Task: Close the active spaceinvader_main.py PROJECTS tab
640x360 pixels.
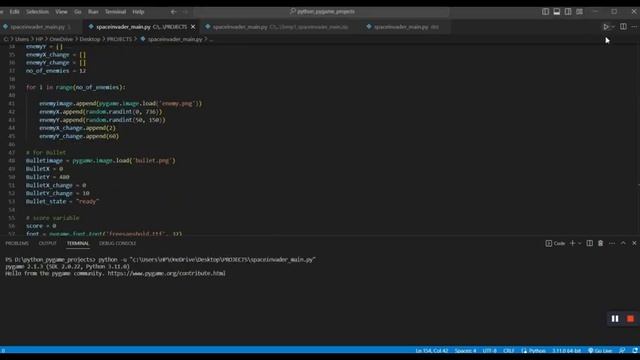Action: pyautogui.click(x=193, y=27)
